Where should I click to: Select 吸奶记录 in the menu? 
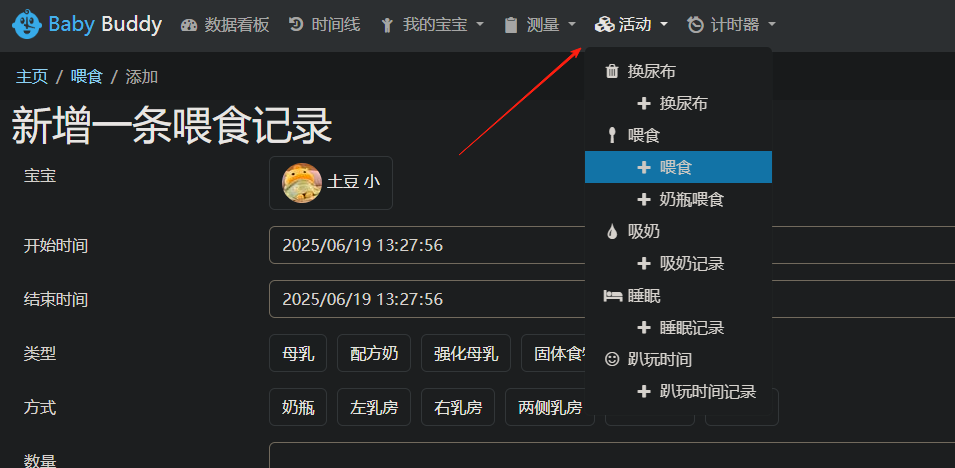click(678, 264)
